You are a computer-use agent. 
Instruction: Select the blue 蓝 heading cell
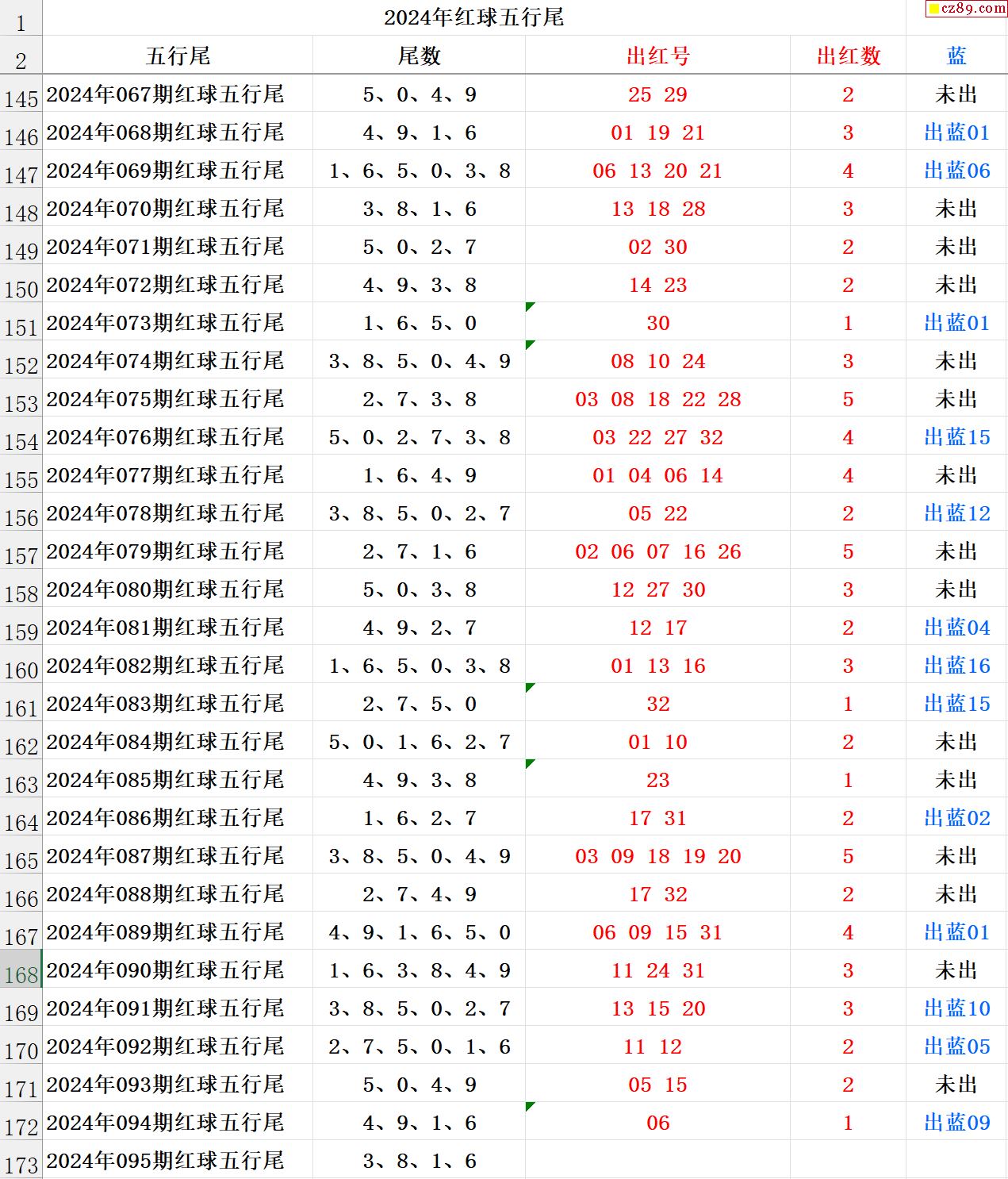(x=956, y=56)
